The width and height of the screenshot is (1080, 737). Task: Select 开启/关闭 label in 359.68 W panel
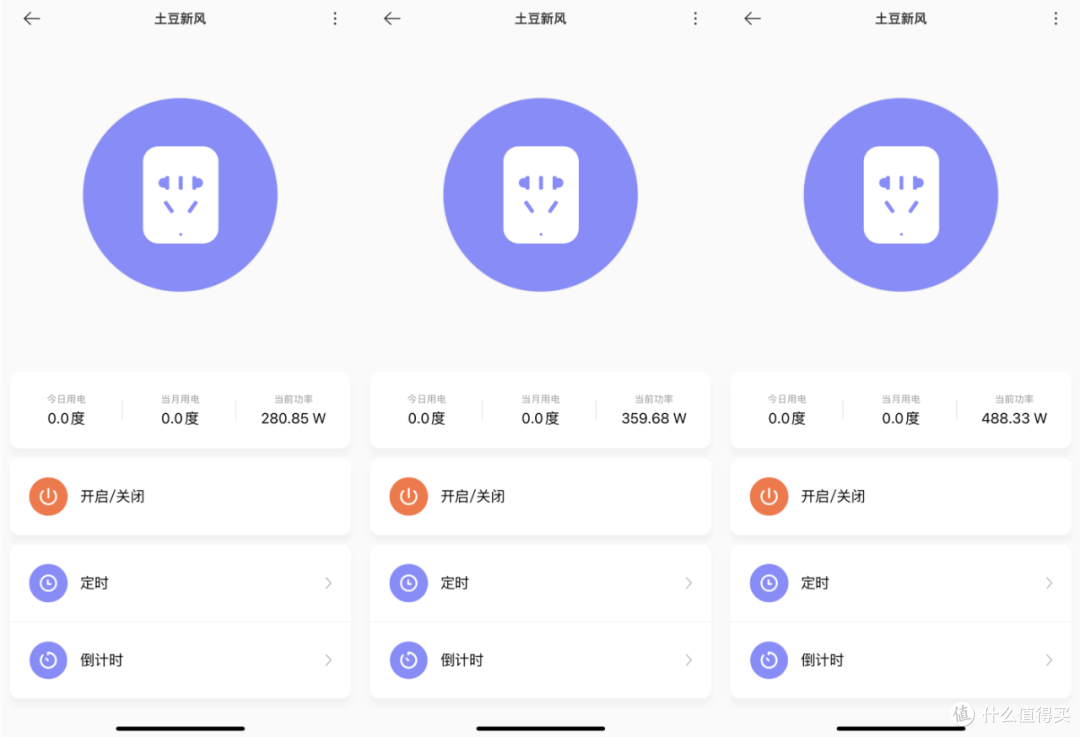(x=472, y=497)
